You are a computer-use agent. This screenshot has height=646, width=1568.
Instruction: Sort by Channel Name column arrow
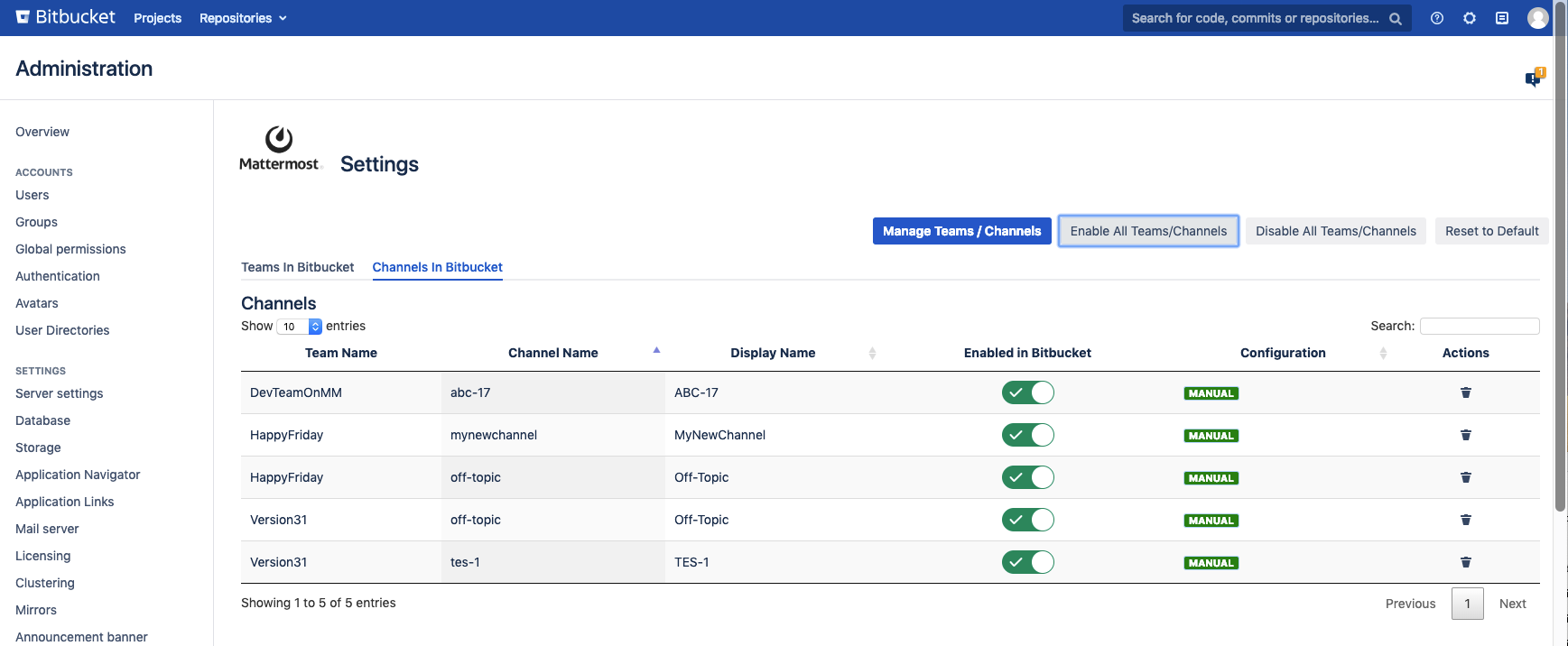(x=656, y=351)
